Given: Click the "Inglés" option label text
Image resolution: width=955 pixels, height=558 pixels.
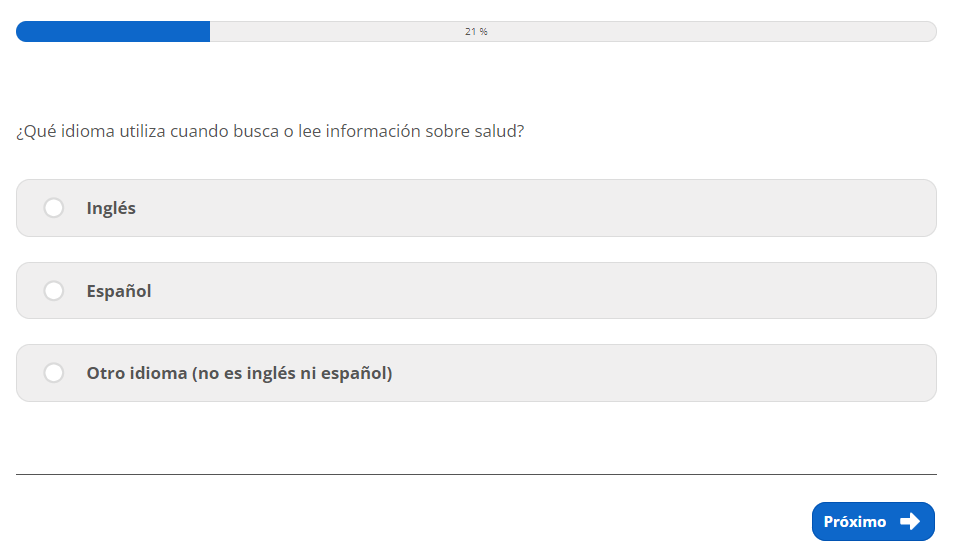Looking at the screenshot, I should coord(111,208).
